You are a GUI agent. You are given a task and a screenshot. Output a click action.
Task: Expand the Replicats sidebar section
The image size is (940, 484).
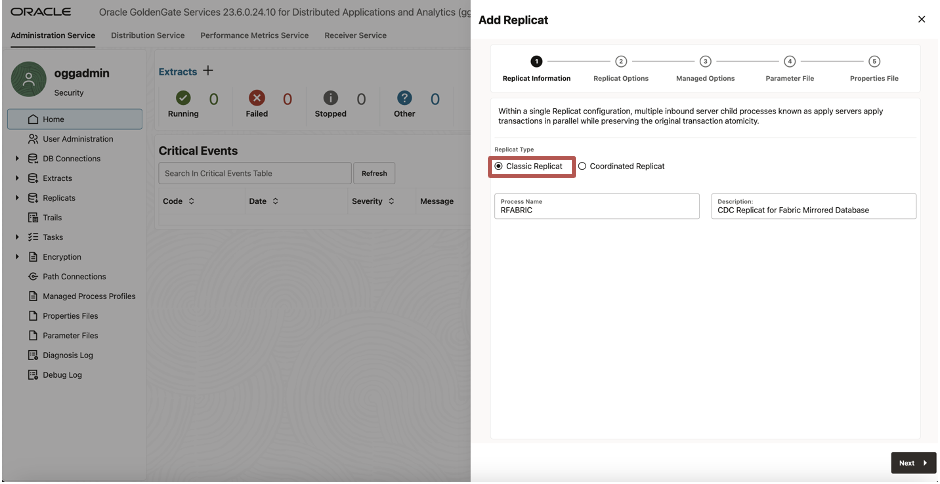19,198
